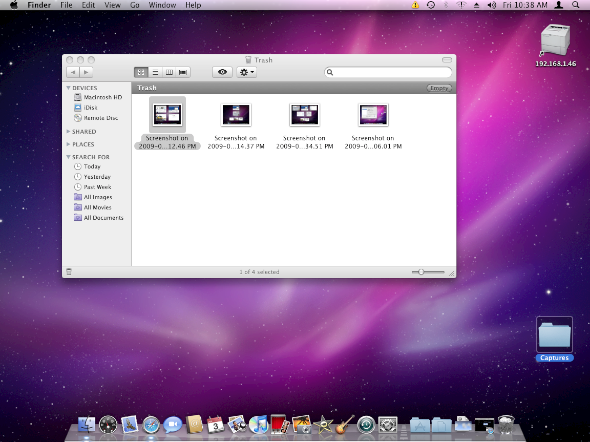The image size is (590, 442).
Task: Open Photo Booth from the Dock
Action: (280, 425)
